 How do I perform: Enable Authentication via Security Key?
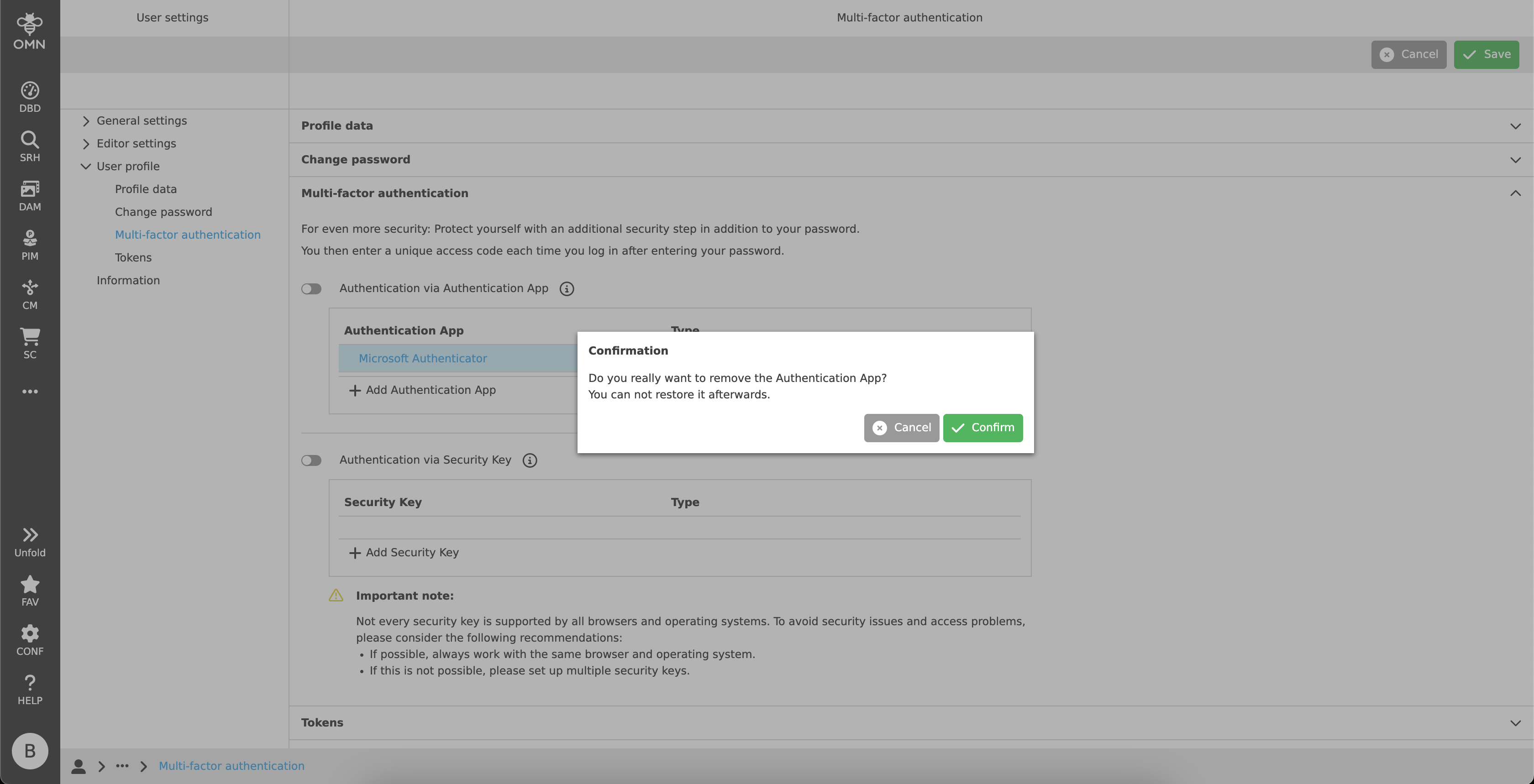coord(311,460)
